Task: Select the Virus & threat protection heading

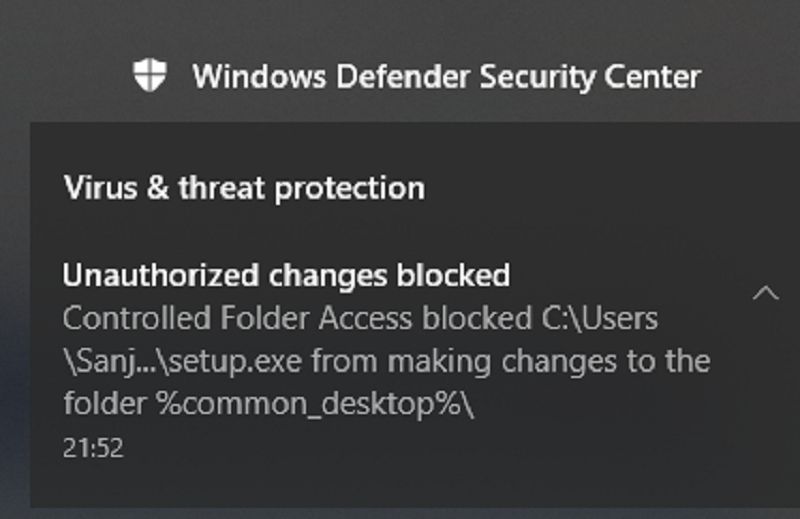Action: 243,187
